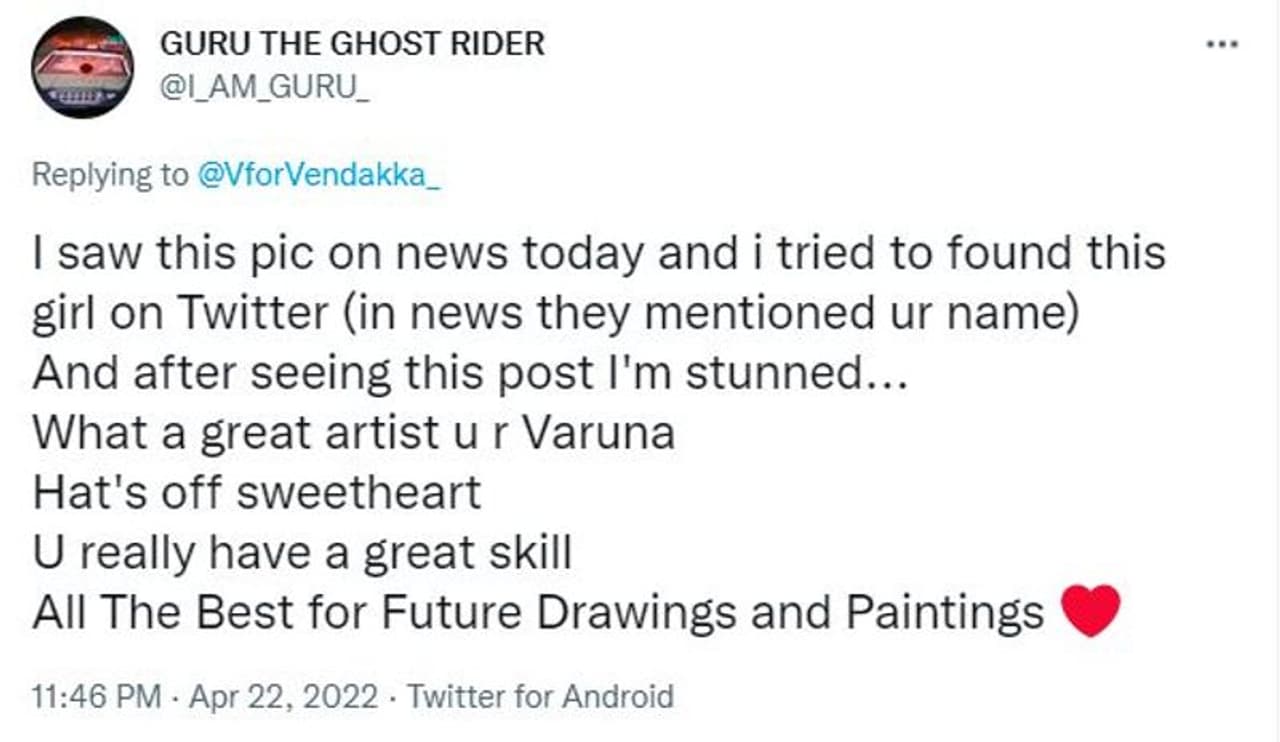Open the three-dot more options menu
Screen dimensions: 1280x742
(1222, 45)
